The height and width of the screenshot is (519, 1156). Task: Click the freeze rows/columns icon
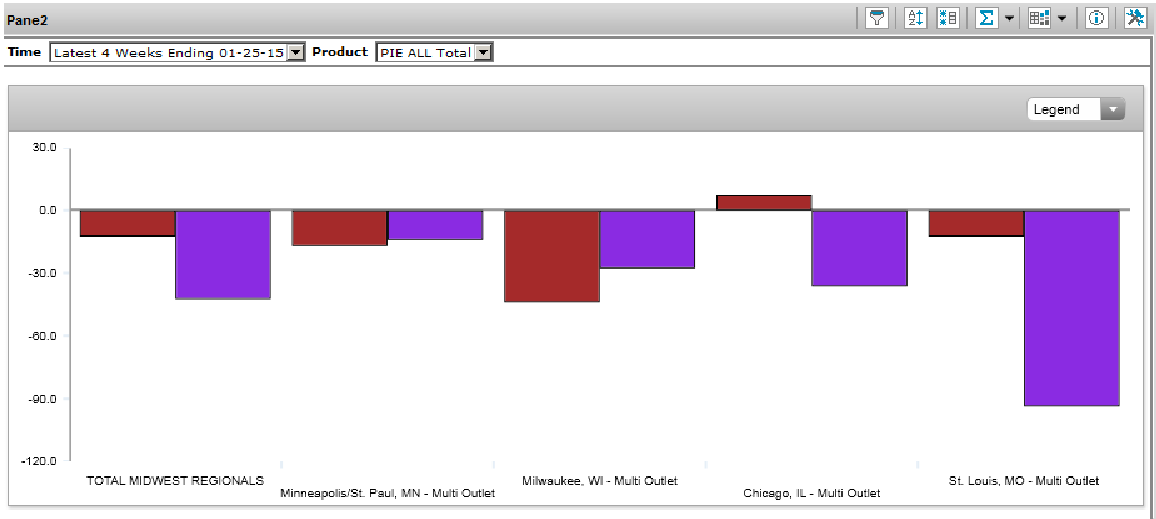948,18
